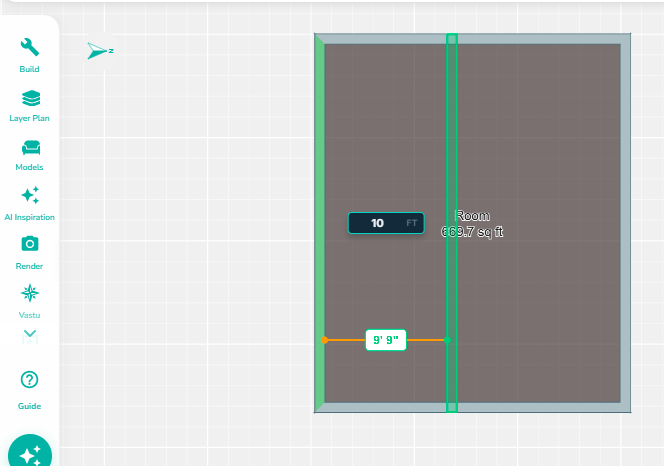Viewport: 664px width, 468px height.
Task: Click the green dimension endpoint on the divider wall
Action: click(447, 340)
